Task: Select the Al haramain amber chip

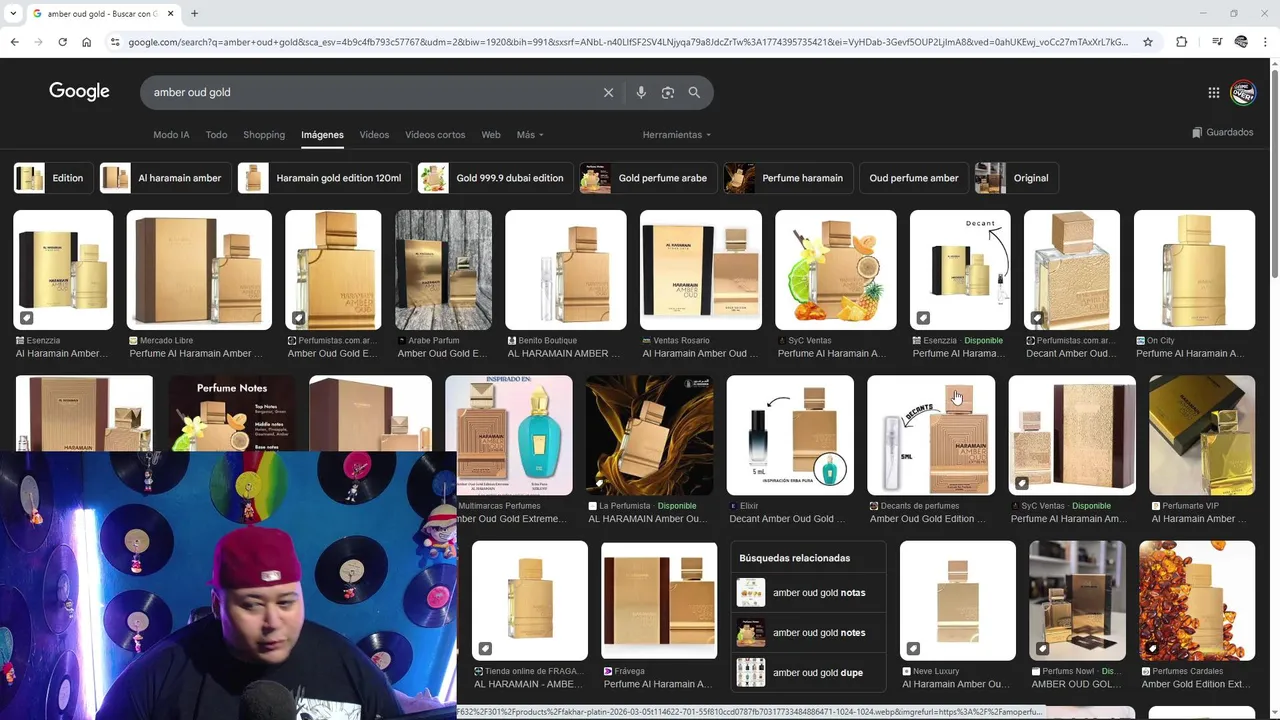Action: tap(165, 178)
